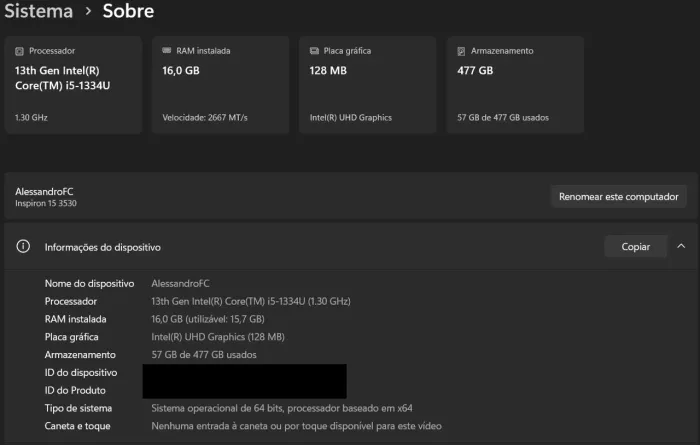Click Sistema operacional de 64 bits value

282,408
